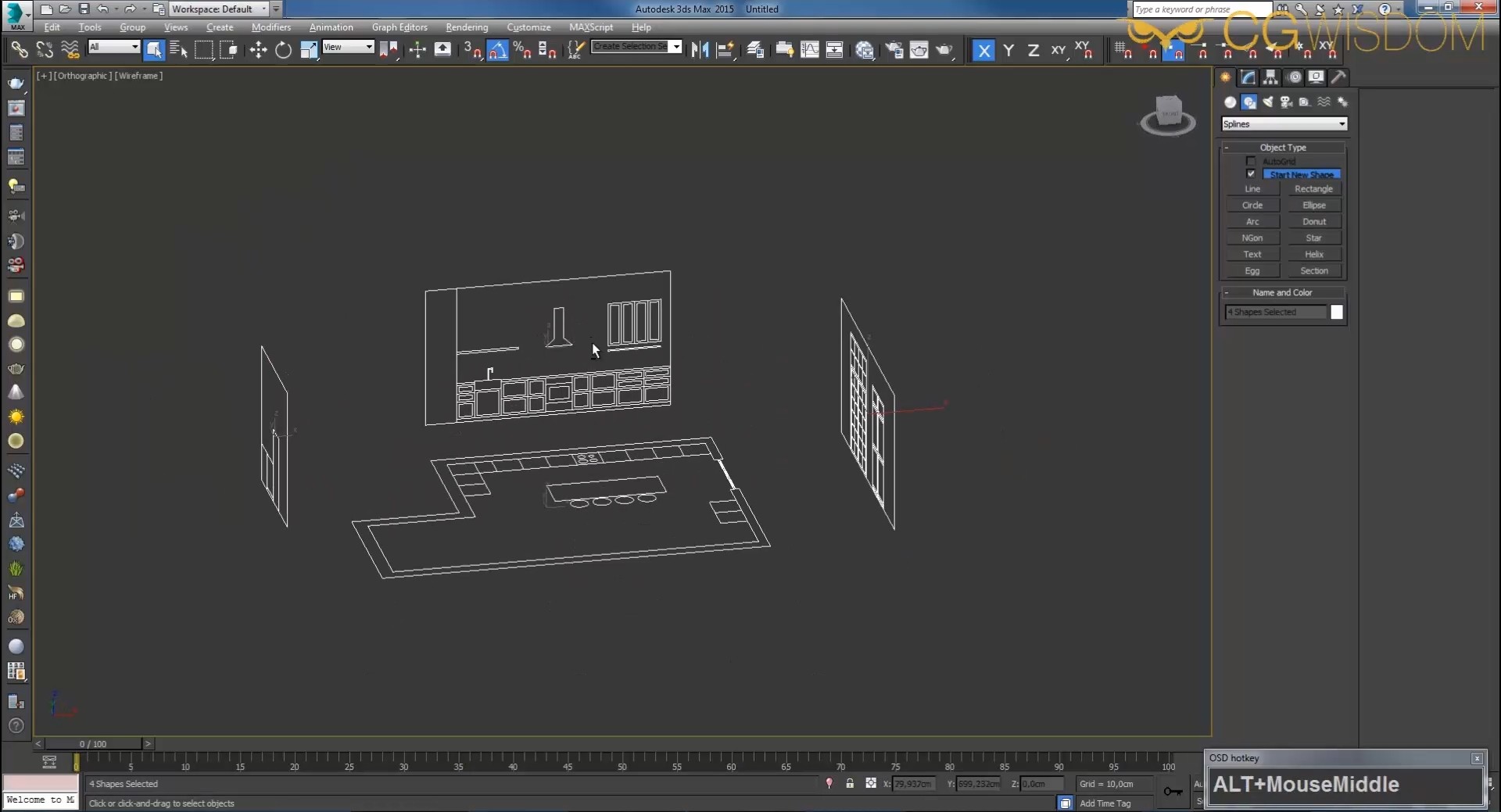Click the Select by Name icon

178,50
